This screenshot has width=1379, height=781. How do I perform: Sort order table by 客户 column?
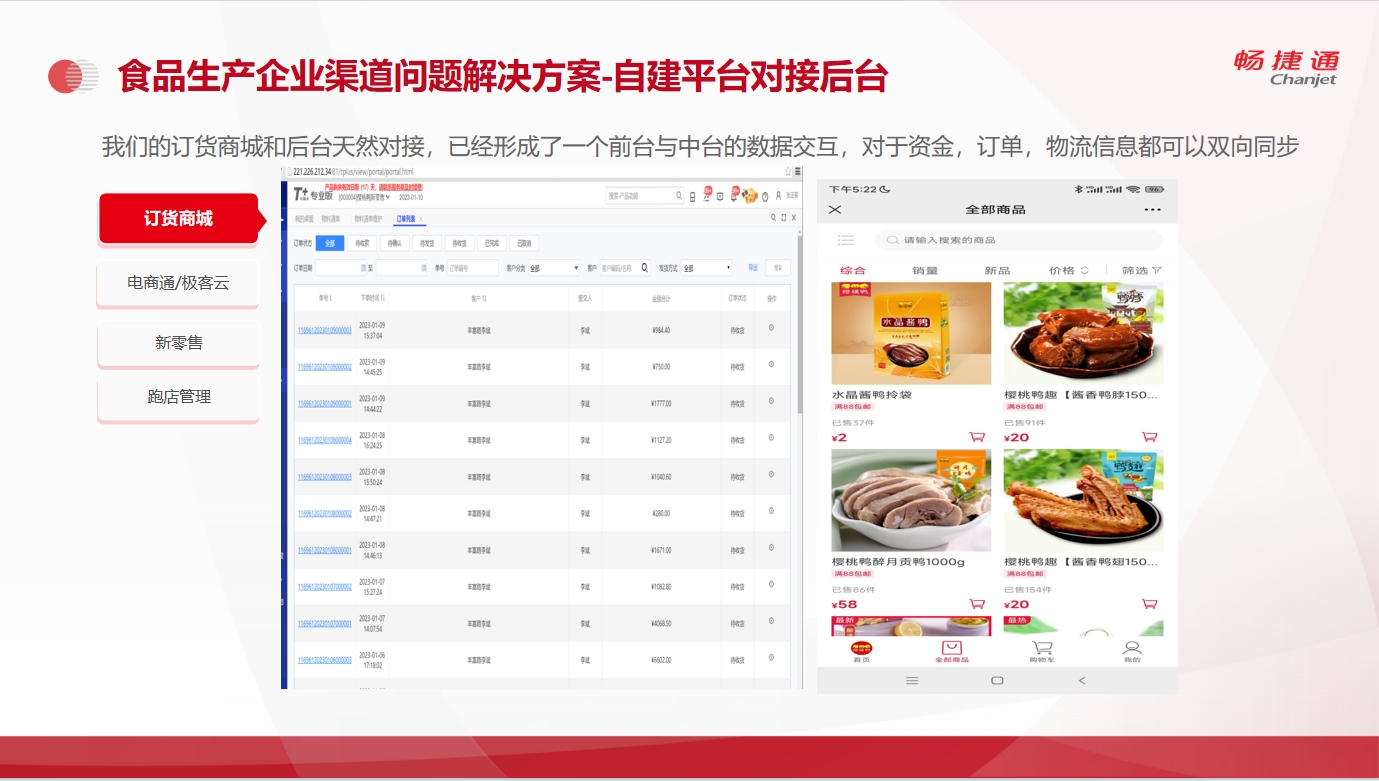click(x=478, y=297)
